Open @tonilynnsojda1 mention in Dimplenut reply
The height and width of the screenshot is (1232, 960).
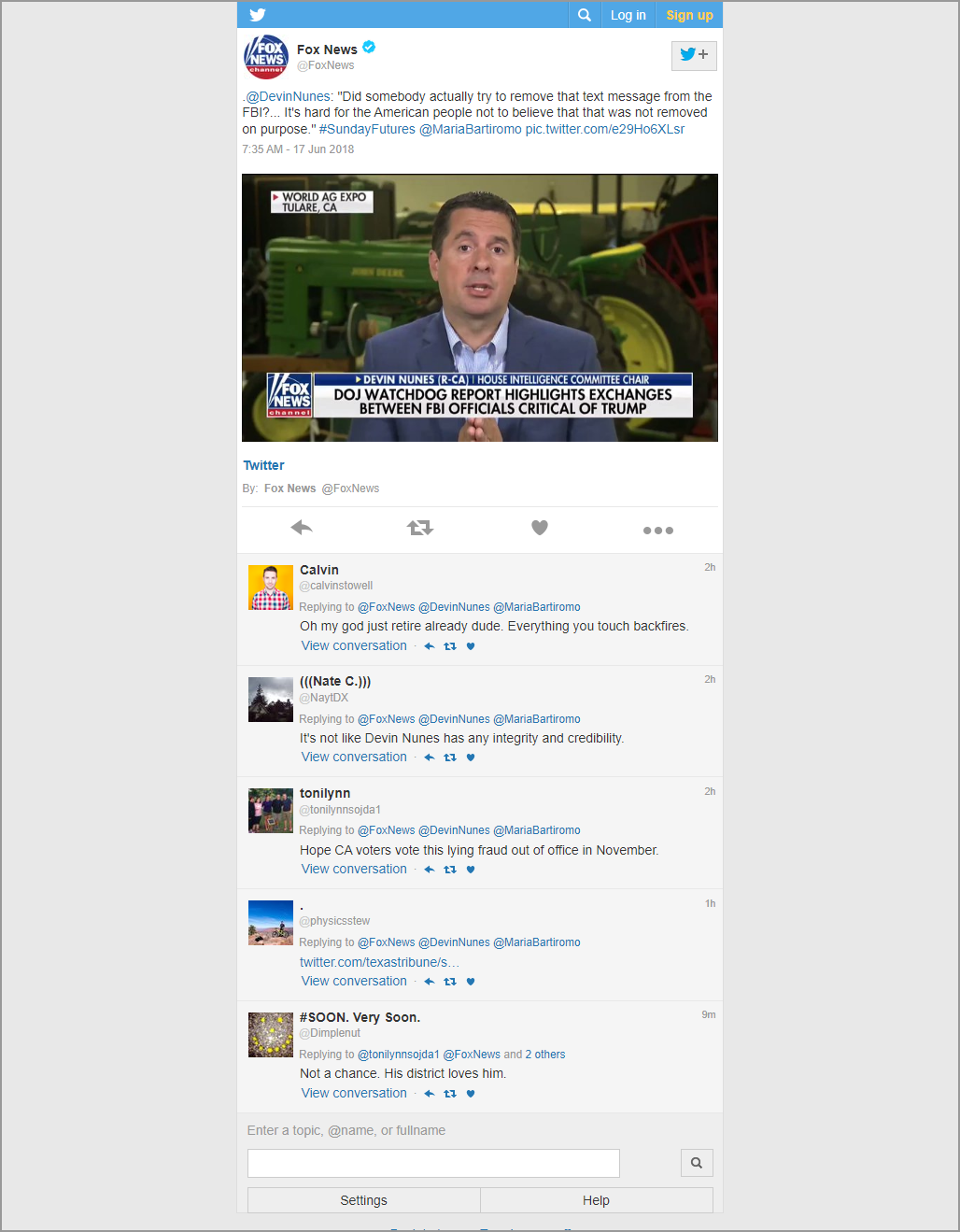[x=399, y=1055]
